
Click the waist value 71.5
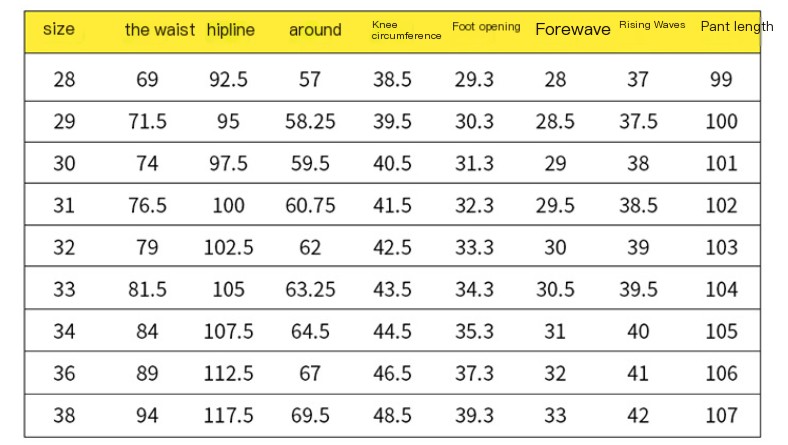(x=147, y=122)
